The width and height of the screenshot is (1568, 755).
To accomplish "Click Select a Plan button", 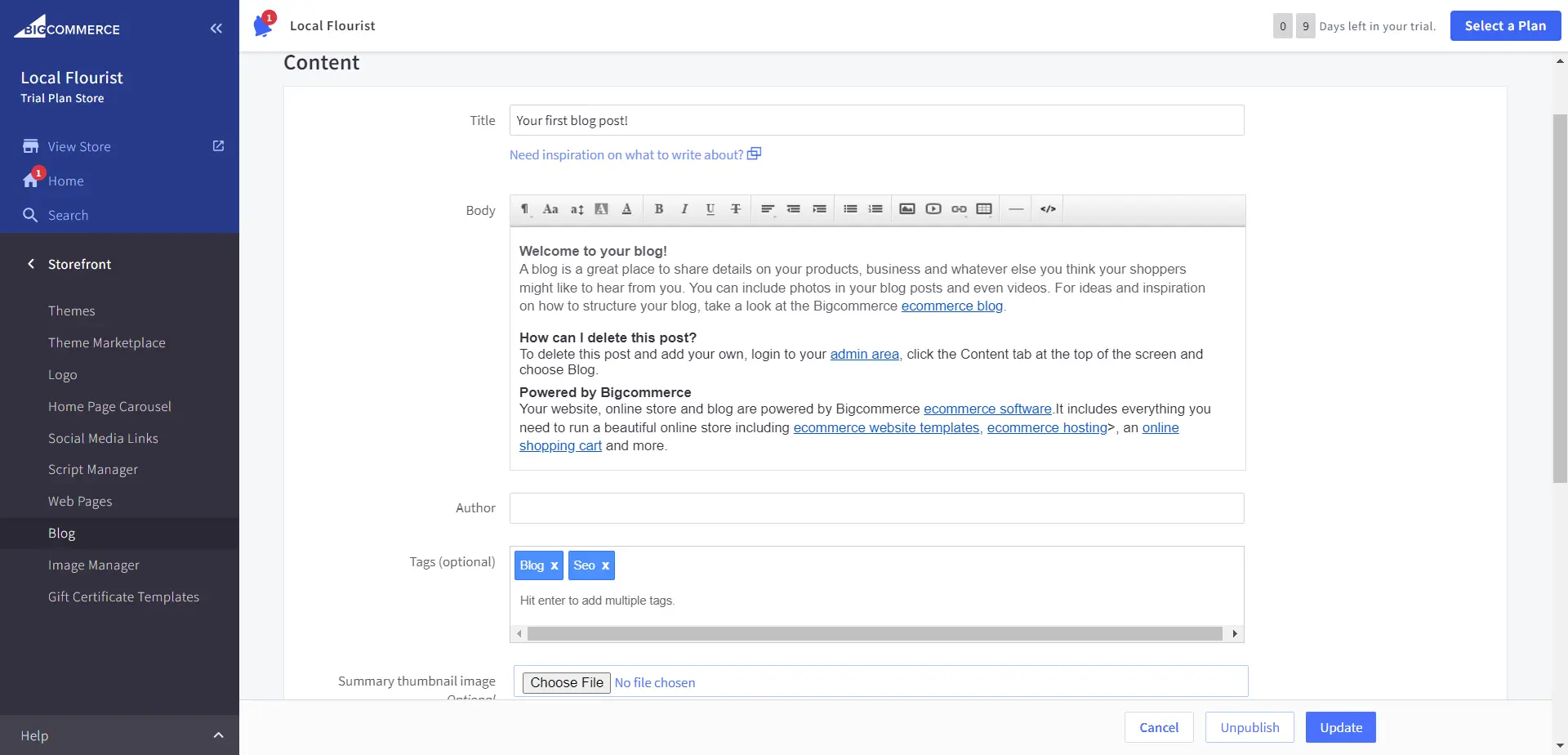I will click(x=1505, y=25).
